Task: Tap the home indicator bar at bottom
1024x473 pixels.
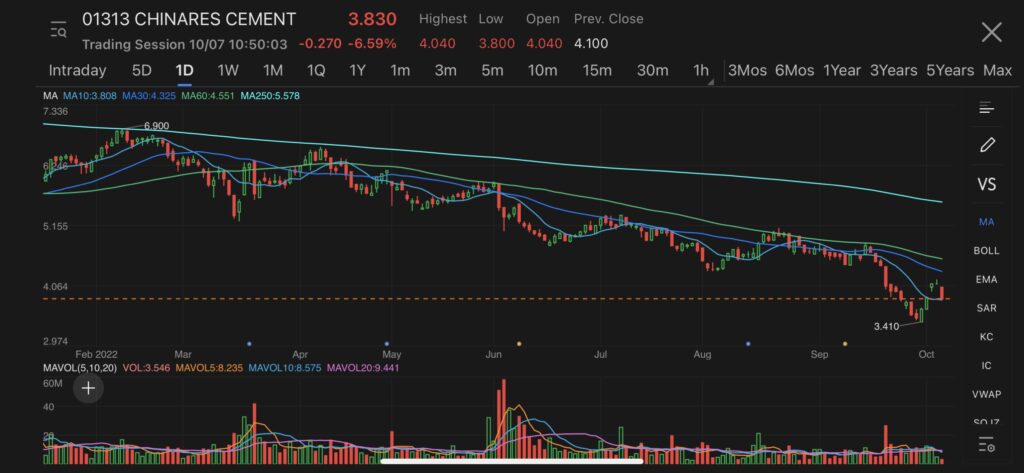Action: coord(512,461)
